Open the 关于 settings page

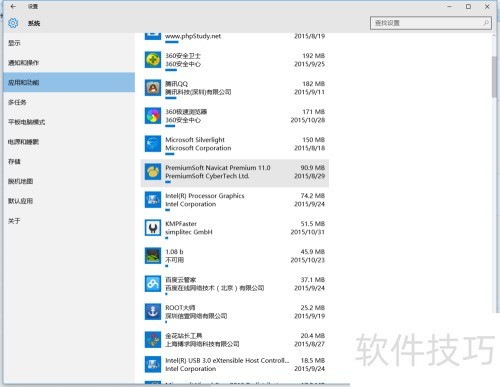coord(69,221)
